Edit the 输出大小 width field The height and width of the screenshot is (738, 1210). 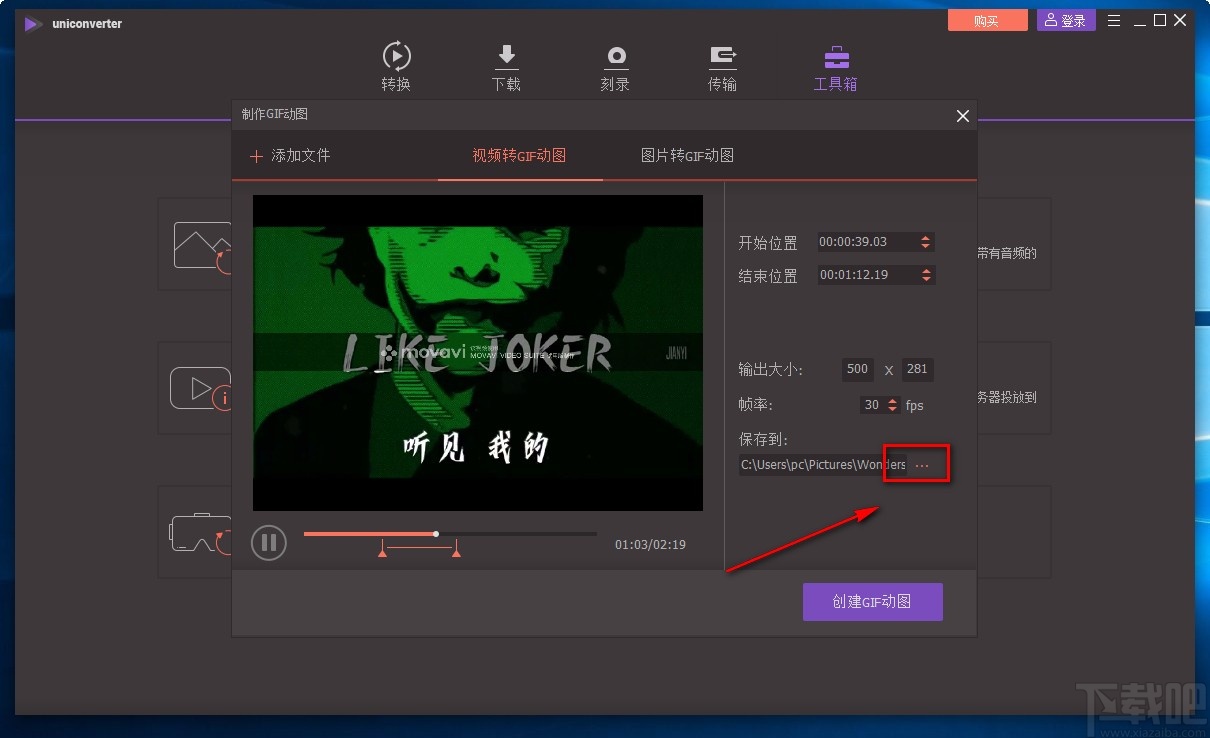(856, 369)
